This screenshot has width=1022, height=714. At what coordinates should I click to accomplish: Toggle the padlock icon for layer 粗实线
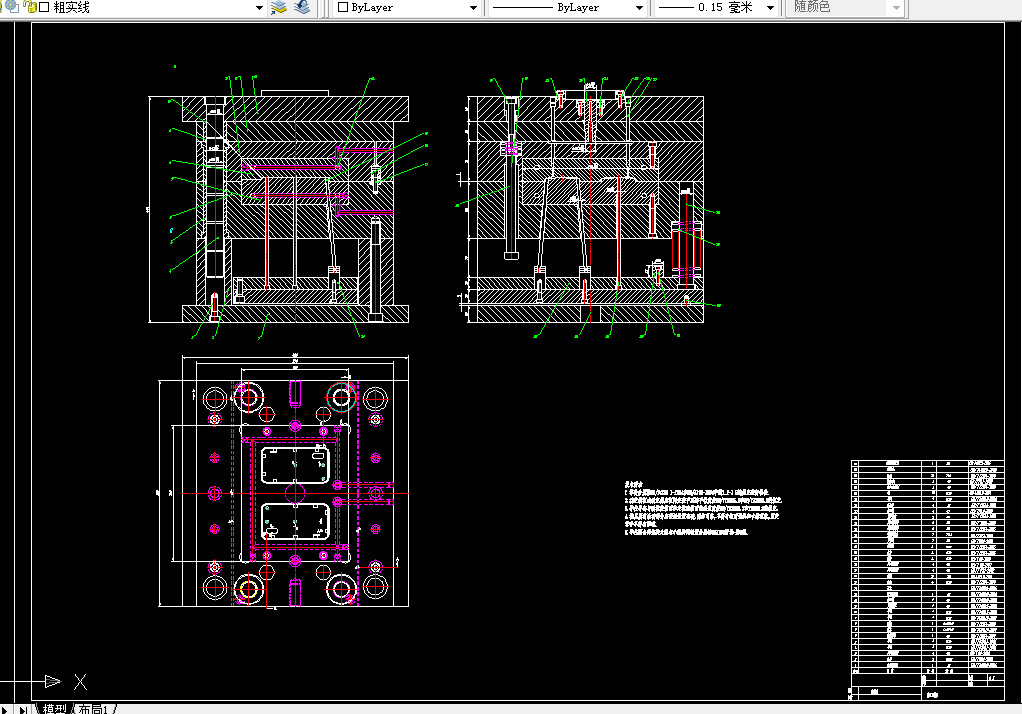pos(29,7)
